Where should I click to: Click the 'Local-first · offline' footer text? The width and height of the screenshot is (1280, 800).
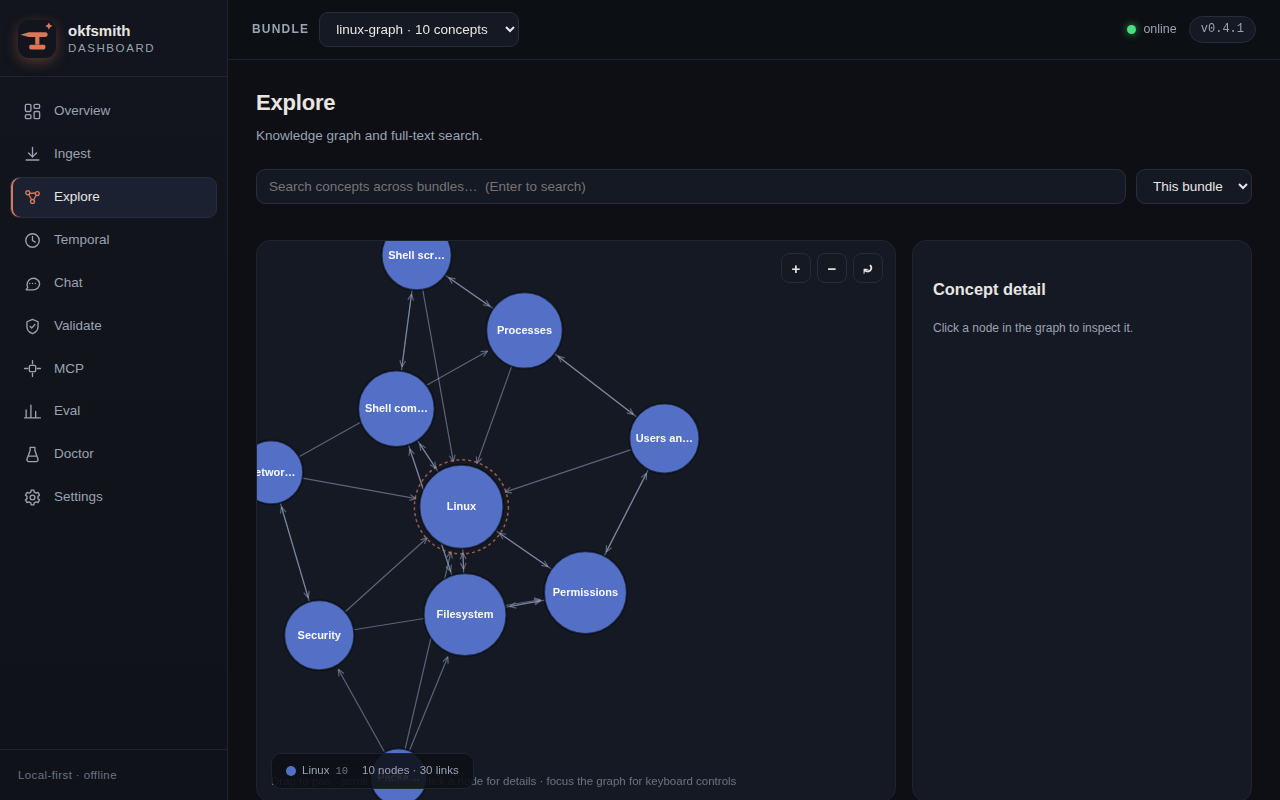[x=67, y=775]
